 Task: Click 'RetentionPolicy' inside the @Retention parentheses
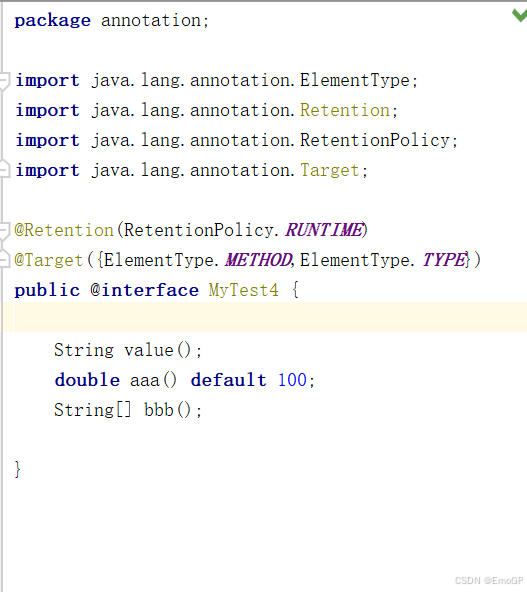point(199,230)
